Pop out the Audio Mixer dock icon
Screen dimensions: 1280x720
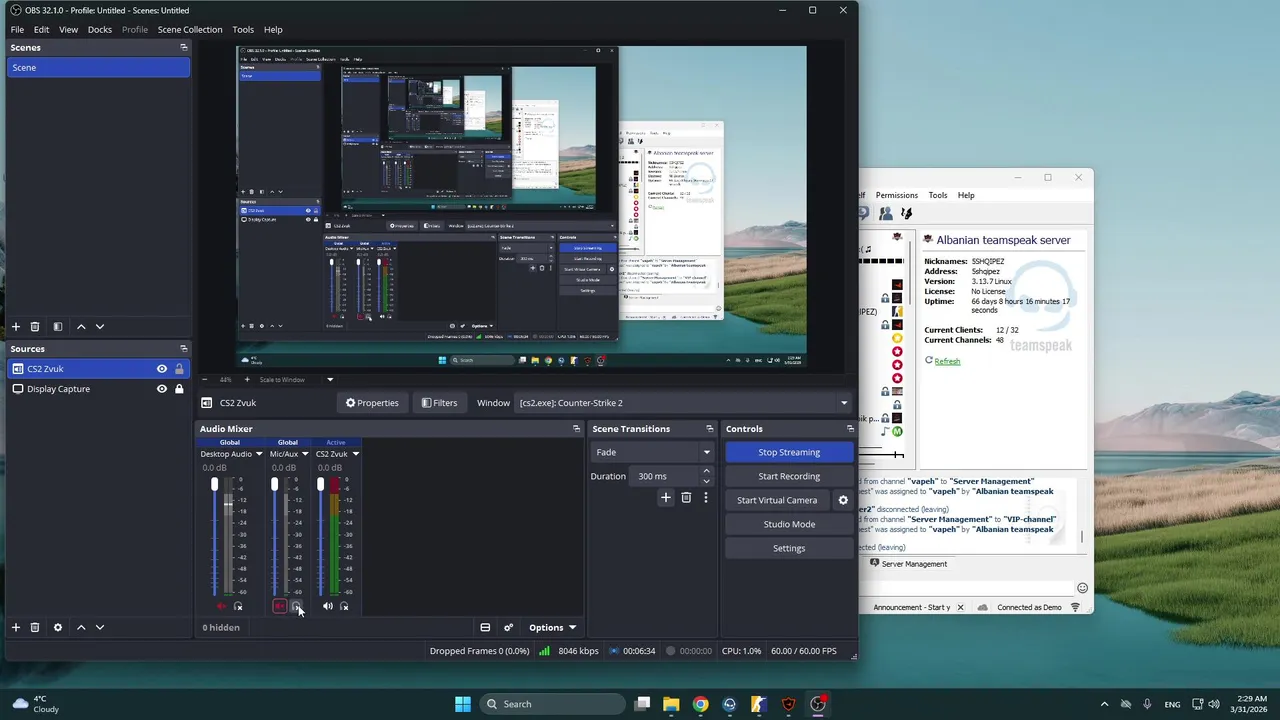tap(576, 429)
